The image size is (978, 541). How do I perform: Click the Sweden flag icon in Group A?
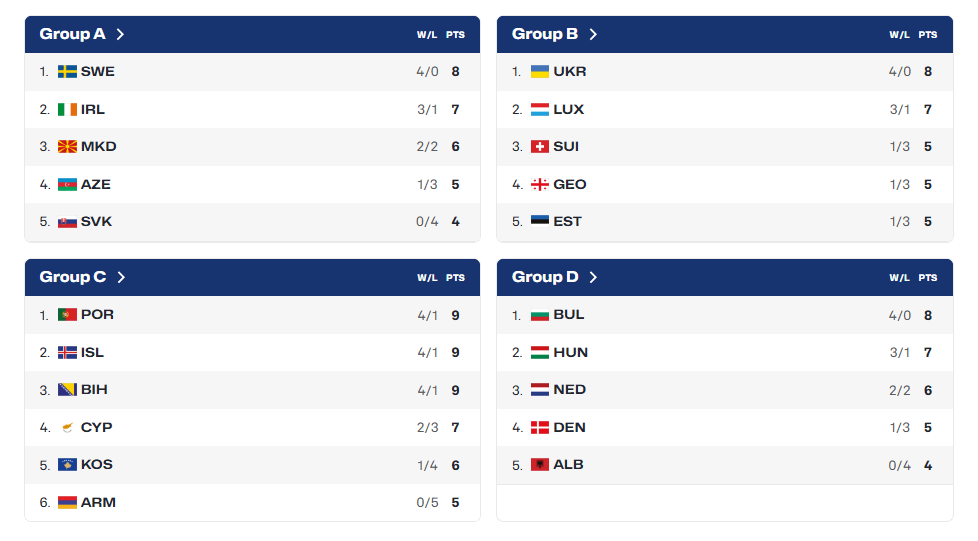67,72
